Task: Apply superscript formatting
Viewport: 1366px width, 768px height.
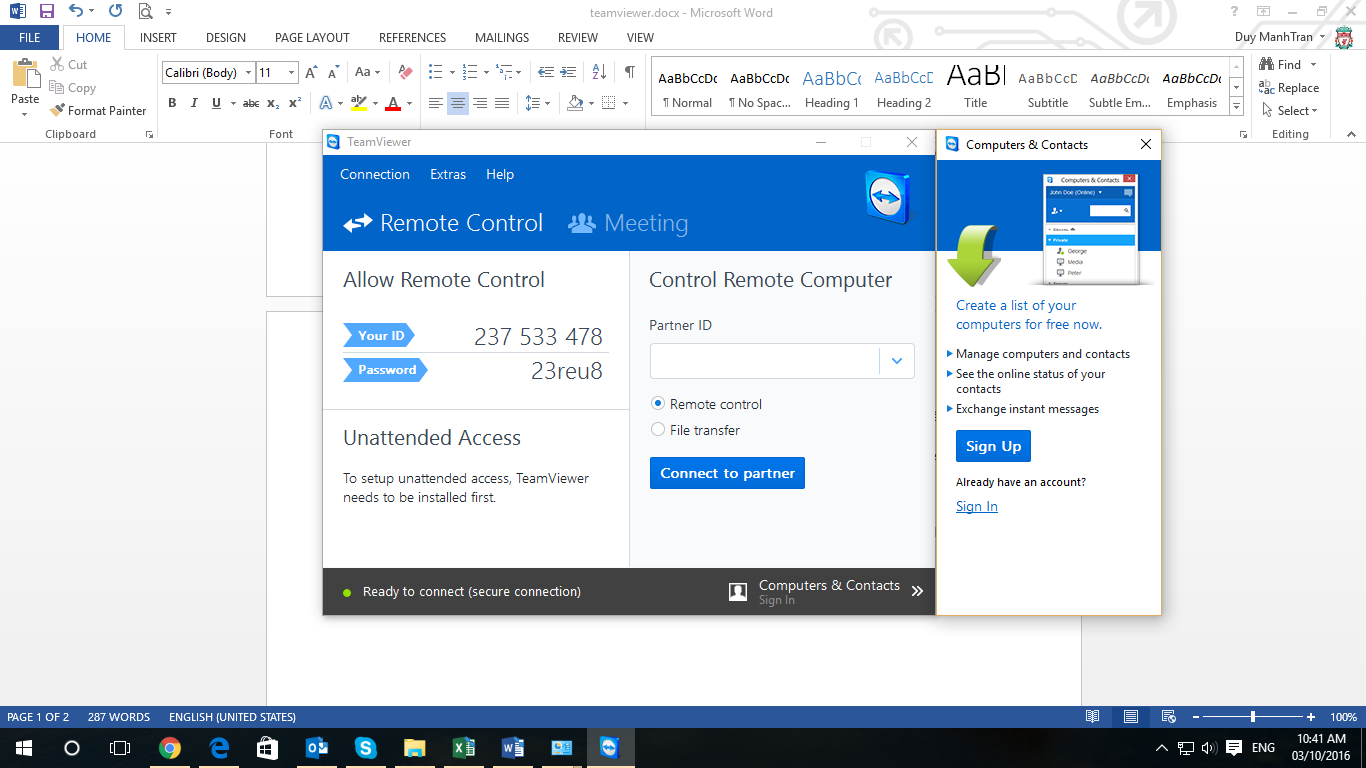Action: click(295, 103)
